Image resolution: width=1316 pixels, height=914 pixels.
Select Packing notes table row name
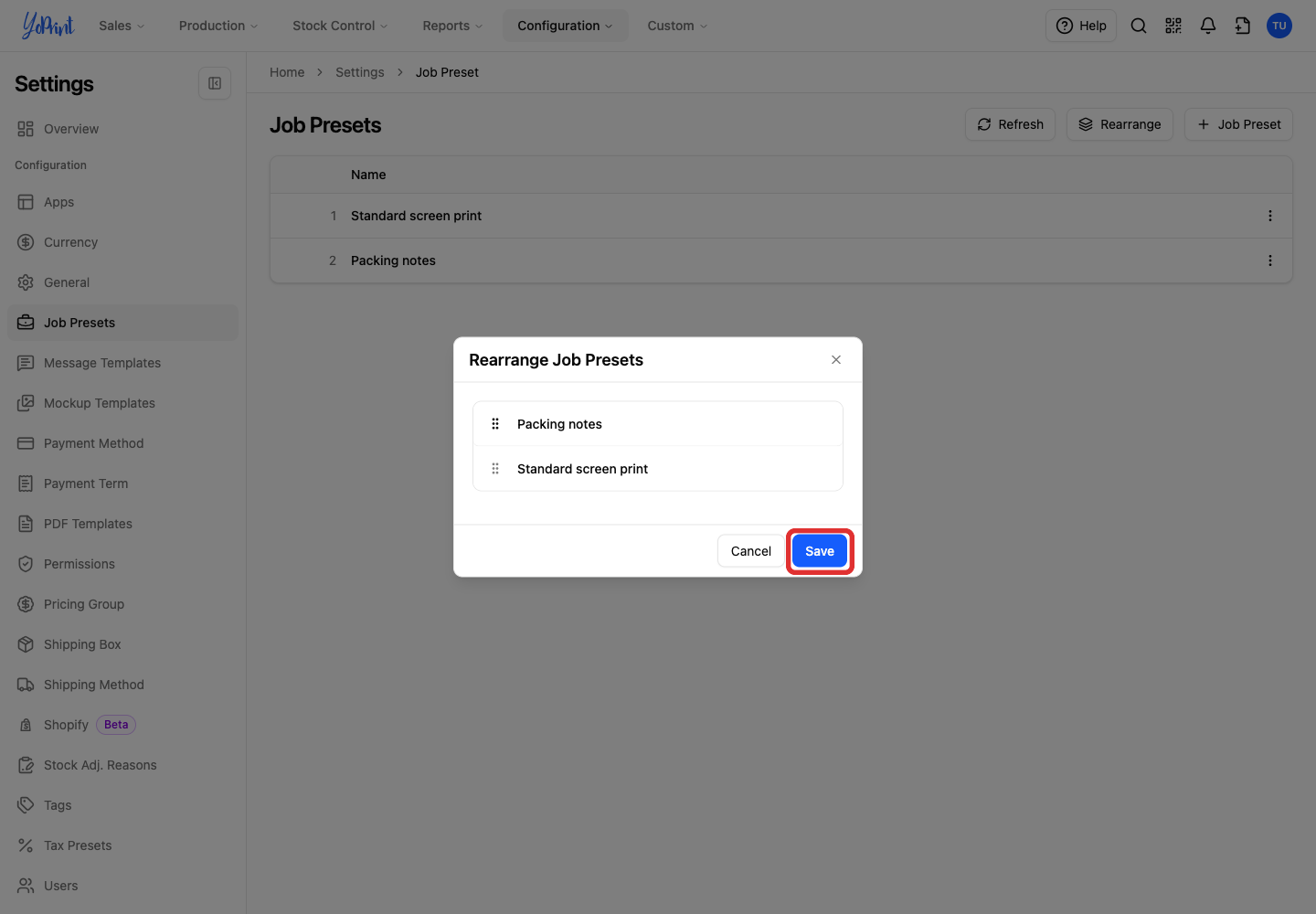(x=393, y=260)
